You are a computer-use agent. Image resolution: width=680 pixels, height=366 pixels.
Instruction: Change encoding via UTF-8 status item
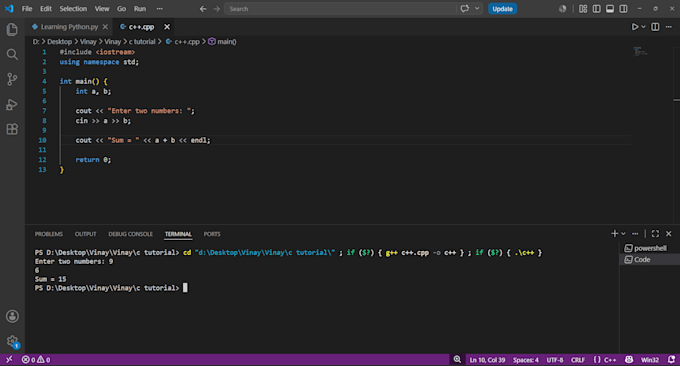coord(555,359)
